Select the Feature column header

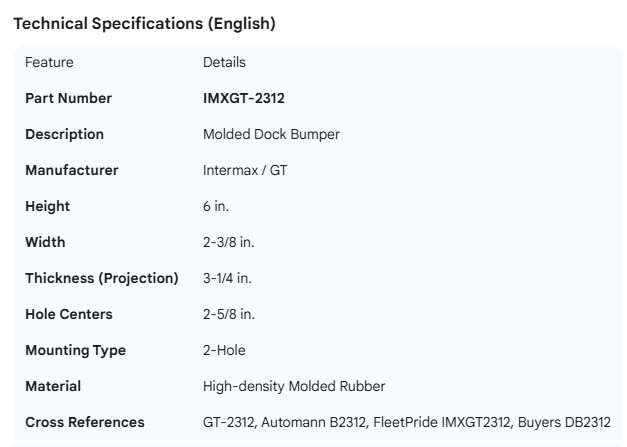pos(49,62)
